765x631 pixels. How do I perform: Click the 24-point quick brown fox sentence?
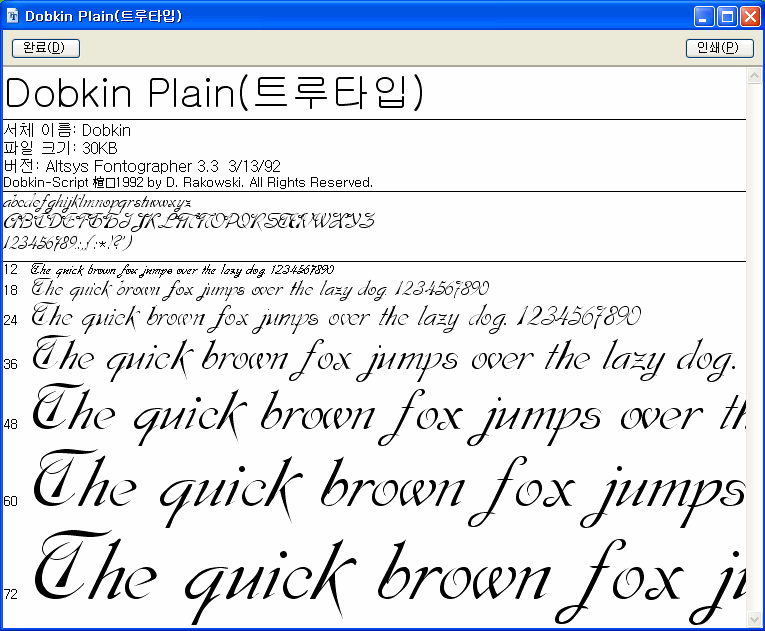(x=336, y=317)
